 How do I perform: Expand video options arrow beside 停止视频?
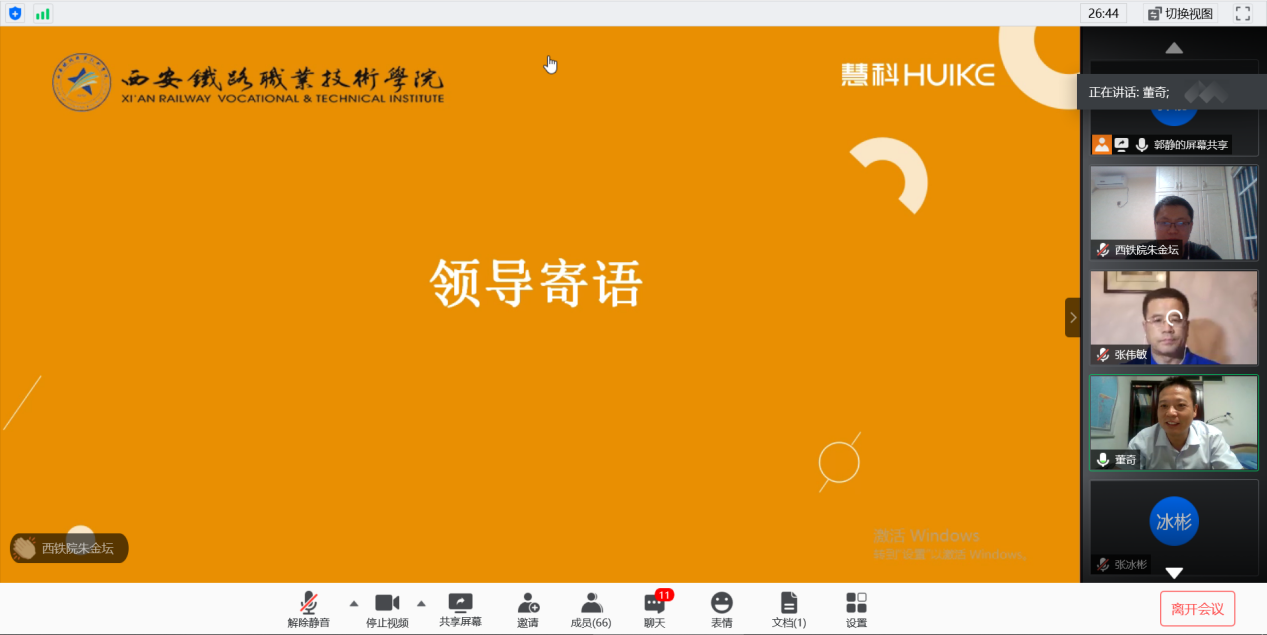click(421, 603)
